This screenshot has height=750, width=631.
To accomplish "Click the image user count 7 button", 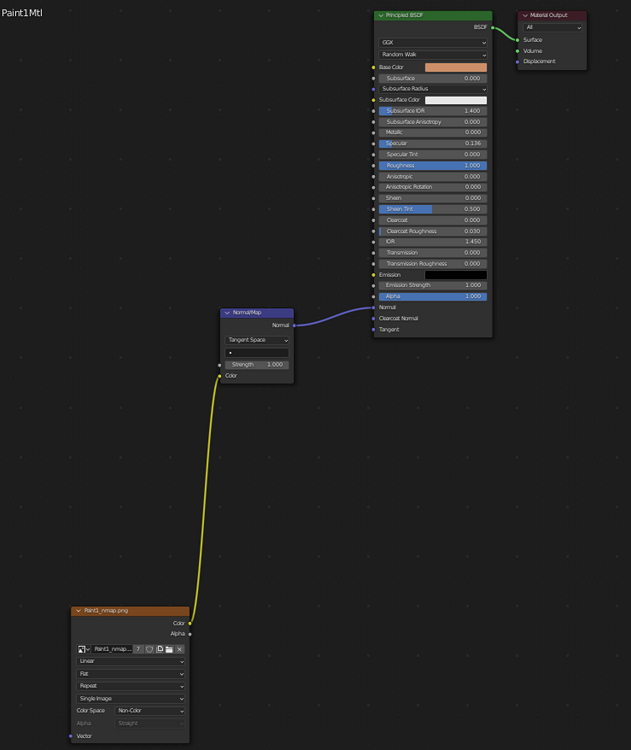I will point(138,649).
